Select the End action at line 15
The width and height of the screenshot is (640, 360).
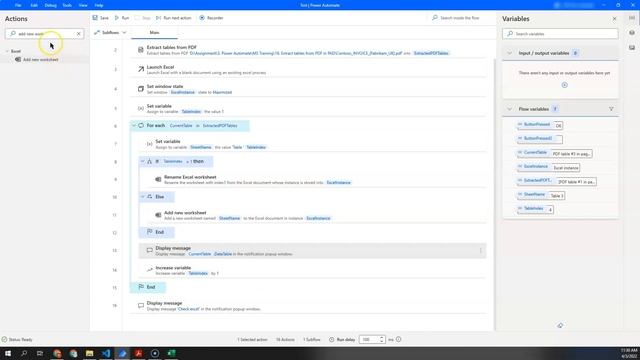(x=148, y=287)
